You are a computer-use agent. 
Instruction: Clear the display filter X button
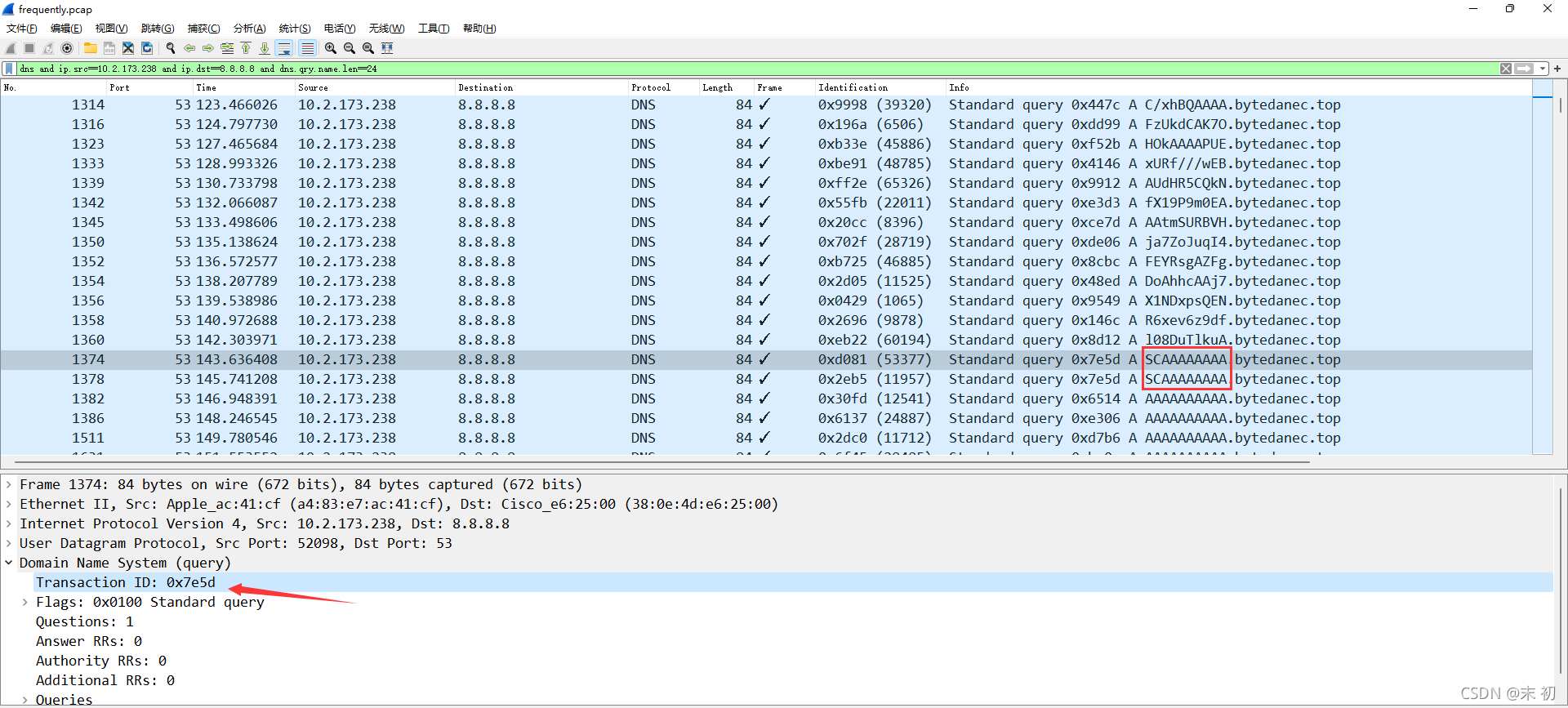(x=1506, y=69)
